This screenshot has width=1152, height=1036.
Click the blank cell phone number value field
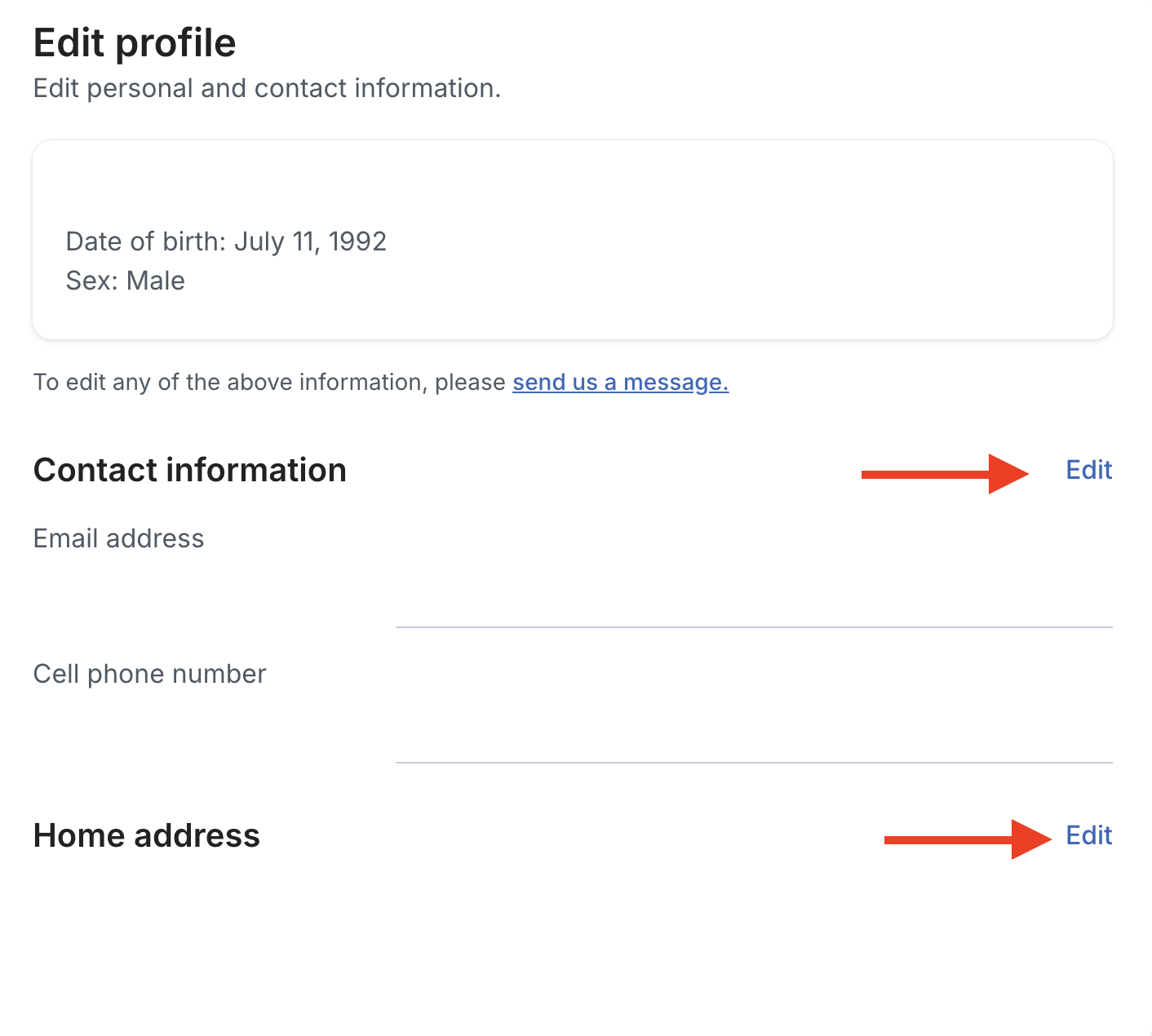[x=754, y=706]
